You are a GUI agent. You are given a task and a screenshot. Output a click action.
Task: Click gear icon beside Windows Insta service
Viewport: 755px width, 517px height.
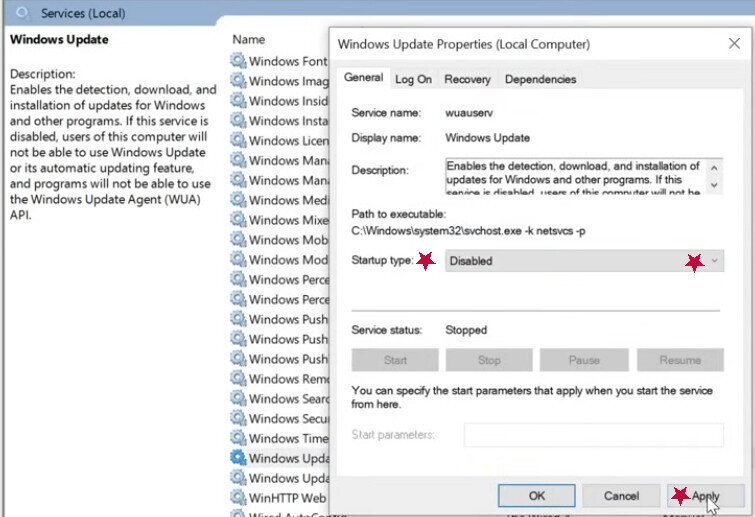tap(238, 120)
